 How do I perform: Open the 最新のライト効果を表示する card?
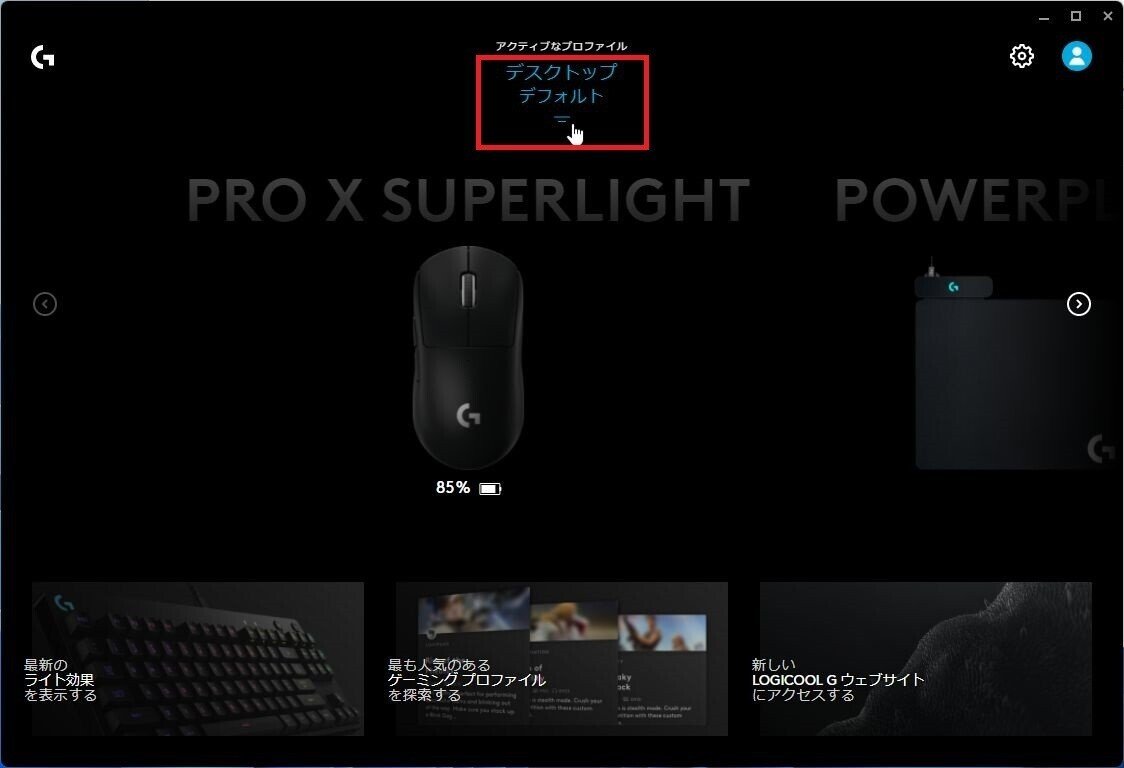point(198,659)
